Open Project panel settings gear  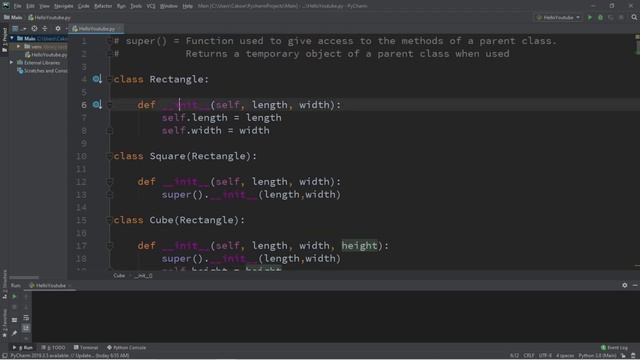[x=58, y=29]
